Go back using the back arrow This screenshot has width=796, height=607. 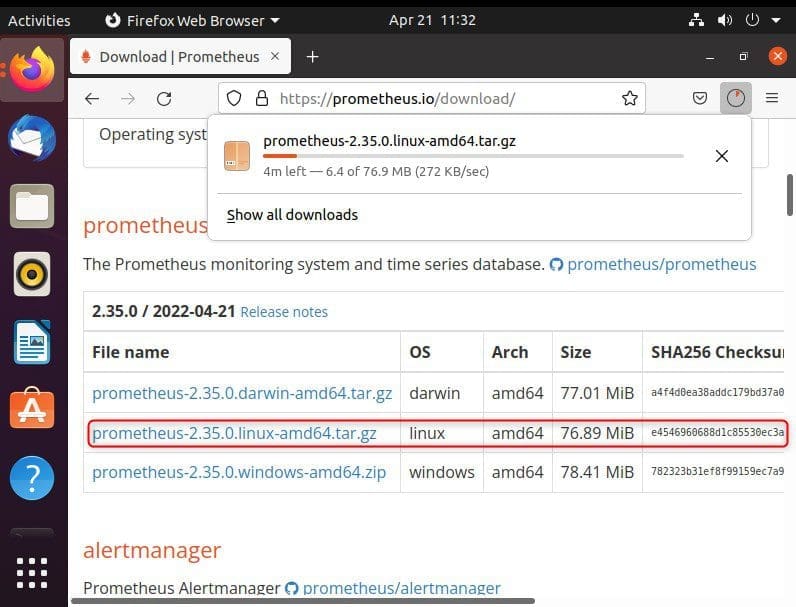[92, 98]
